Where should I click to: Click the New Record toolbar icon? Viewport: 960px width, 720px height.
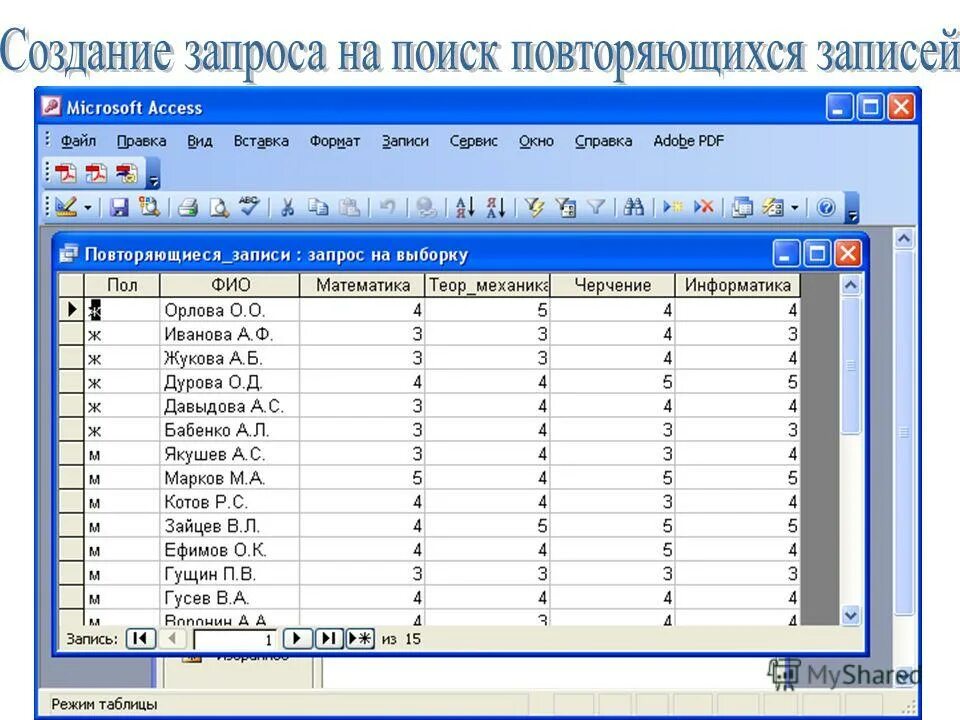[x=672, y=208]
